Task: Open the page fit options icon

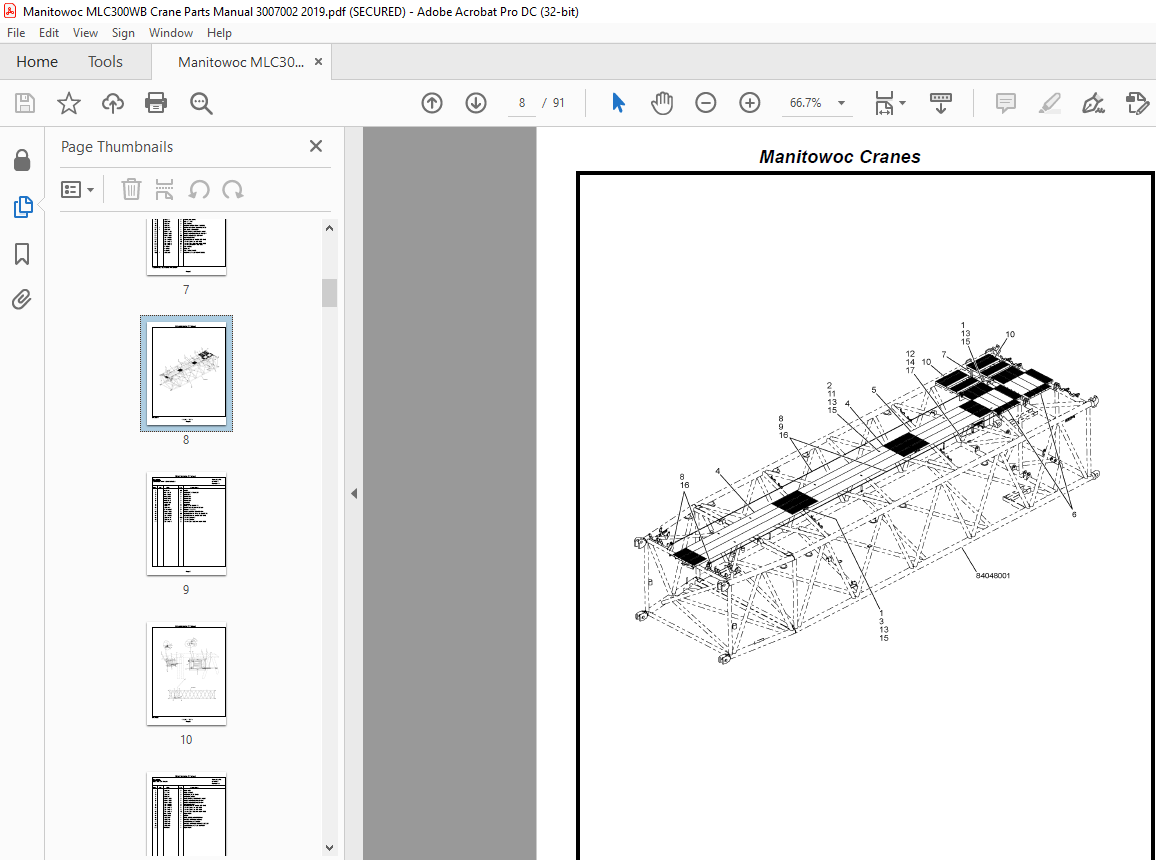Action: pyautogui.click(x=890, y=103)
